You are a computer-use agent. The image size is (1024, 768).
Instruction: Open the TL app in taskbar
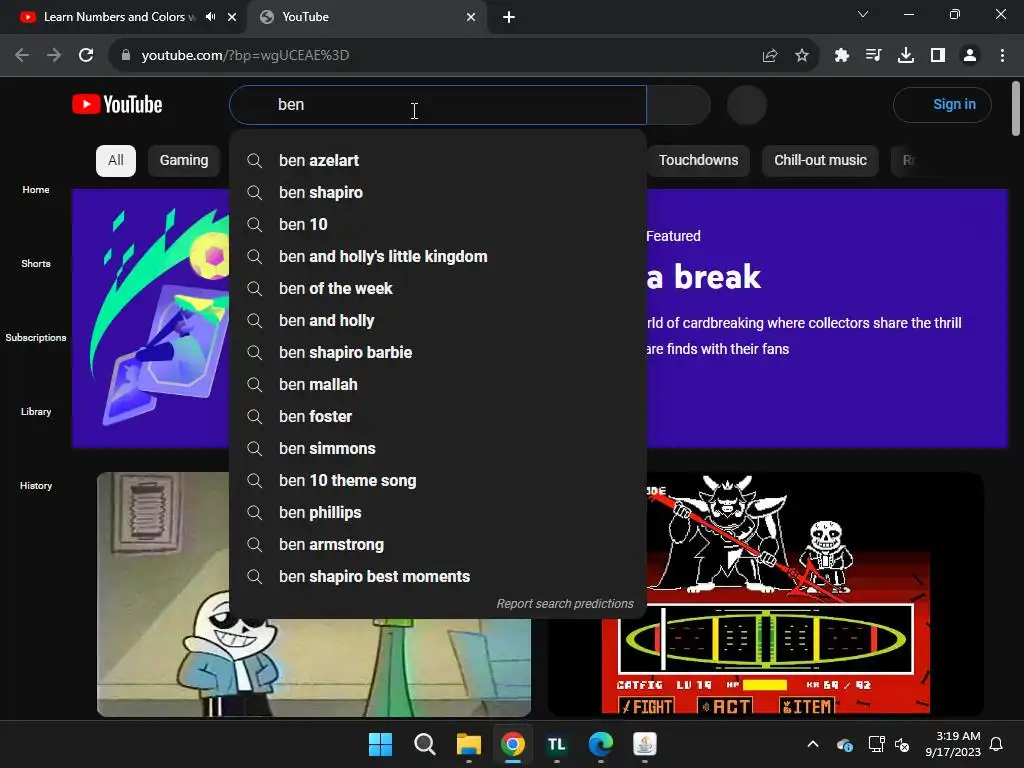556,744
